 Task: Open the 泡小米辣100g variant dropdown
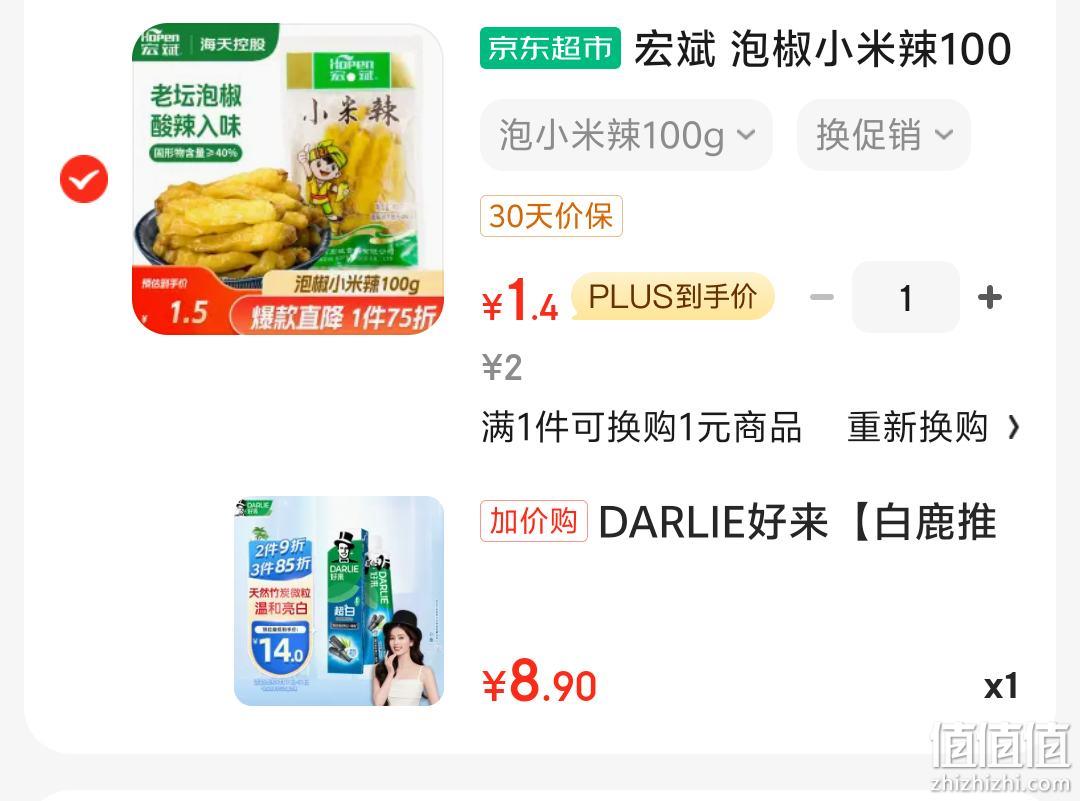[626, 135]
